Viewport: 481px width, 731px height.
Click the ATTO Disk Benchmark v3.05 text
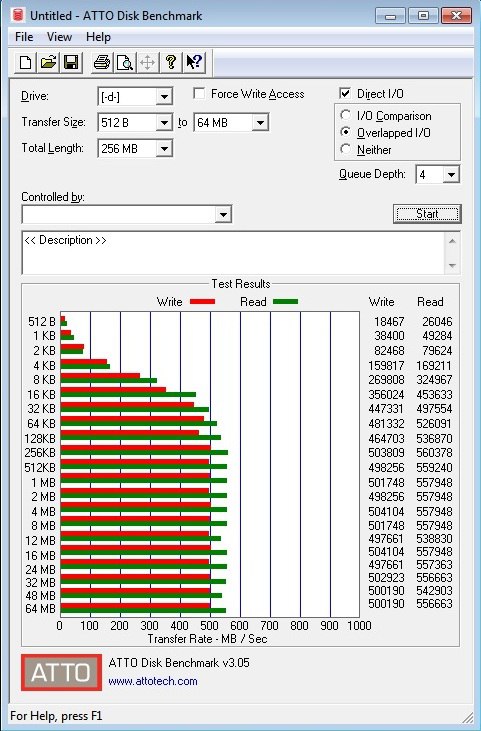pos(179,662)
